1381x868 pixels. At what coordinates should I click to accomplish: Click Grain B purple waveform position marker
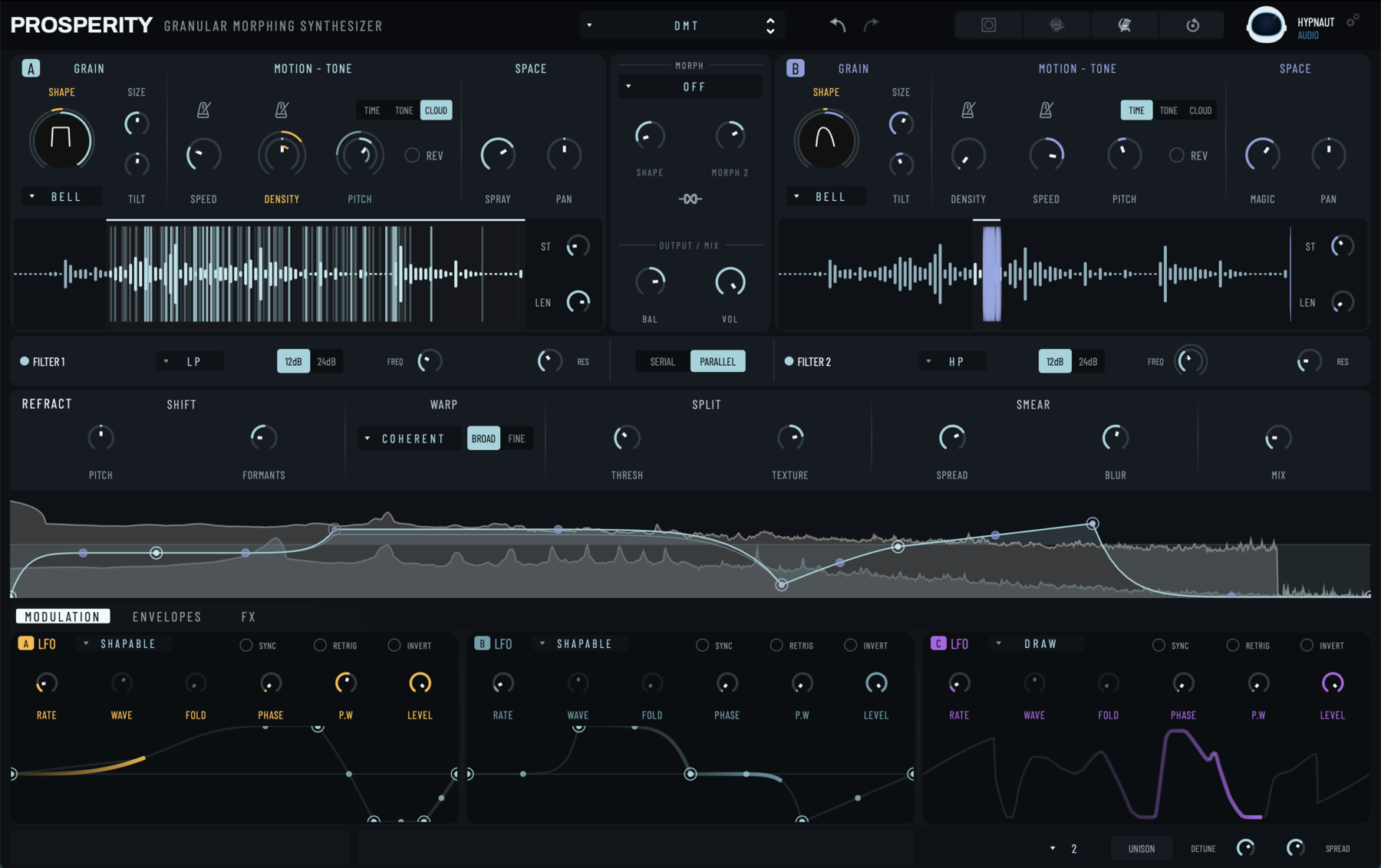point(991,273)
